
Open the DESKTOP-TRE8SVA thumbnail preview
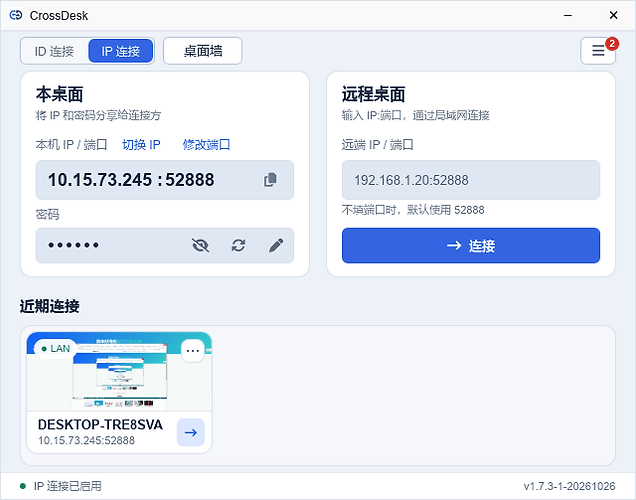(x=119, y=371)
